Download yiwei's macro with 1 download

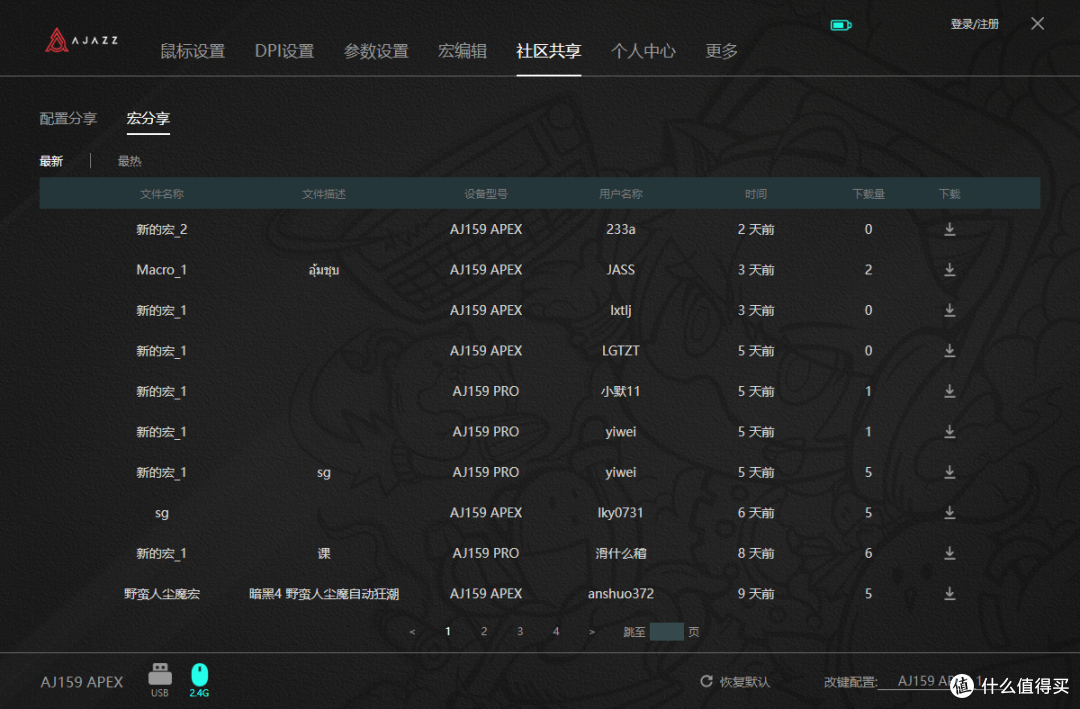point(949,432)
